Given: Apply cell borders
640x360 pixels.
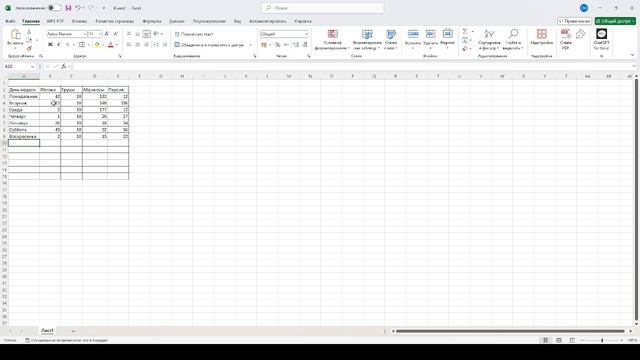Looking at the screenshot, I should (82, 44).
